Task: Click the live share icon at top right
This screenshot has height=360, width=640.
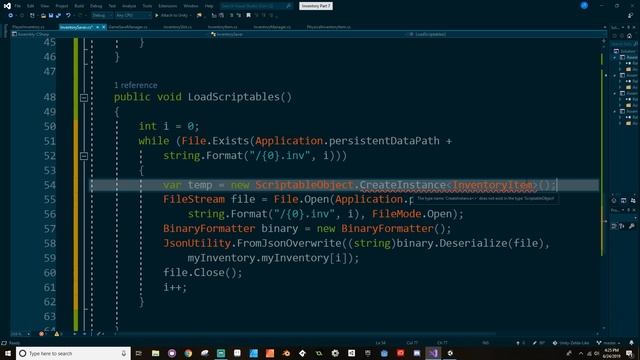Action: point(631,16)
